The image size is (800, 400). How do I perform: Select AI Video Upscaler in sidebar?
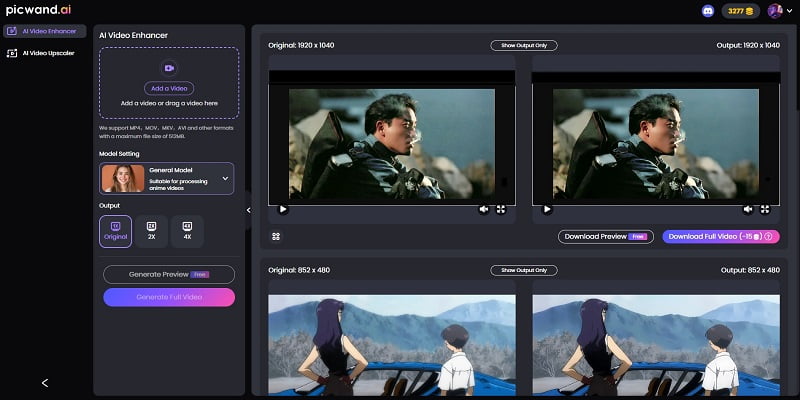coord(45,53)
